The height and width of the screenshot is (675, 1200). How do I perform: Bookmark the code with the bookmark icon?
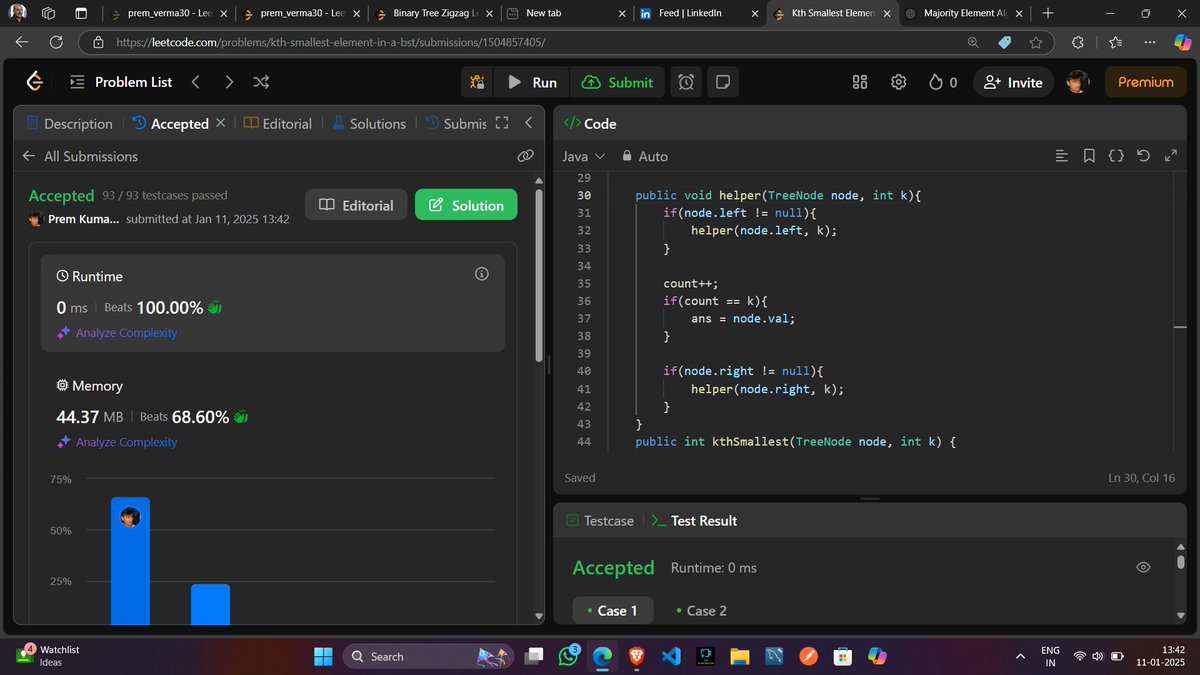click(1089, 156)
